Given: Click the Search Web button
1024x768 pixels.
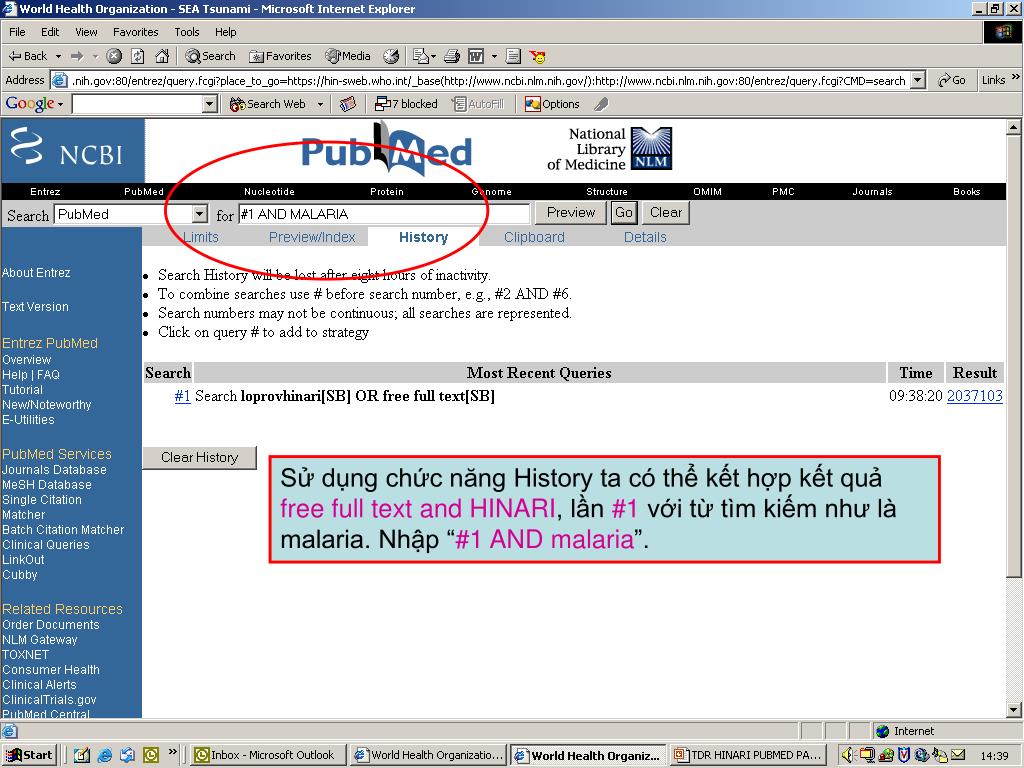Looking at the screenshot, I should [x=268, y=104].
